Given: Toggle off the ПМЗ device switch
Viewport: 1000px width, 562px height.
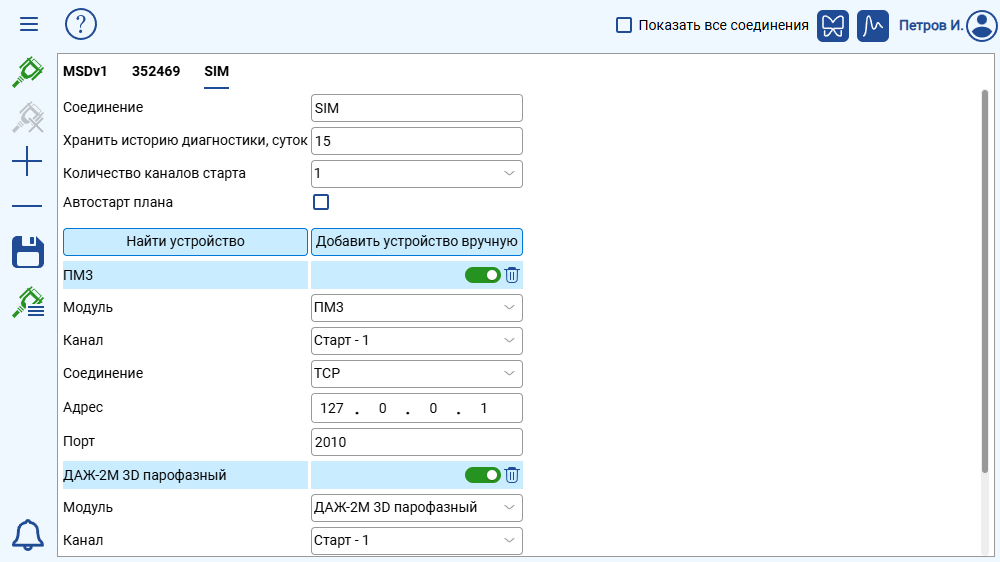Looking at the screenshot, I should point(482,275).
